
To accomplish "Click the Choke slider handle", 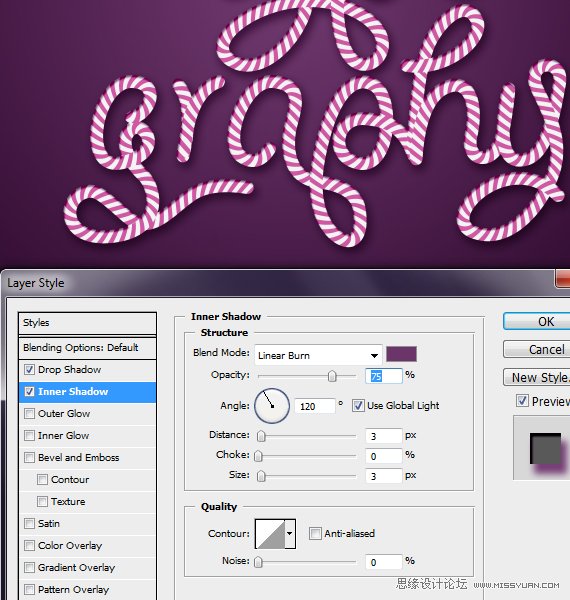I will tap(259, 456).
